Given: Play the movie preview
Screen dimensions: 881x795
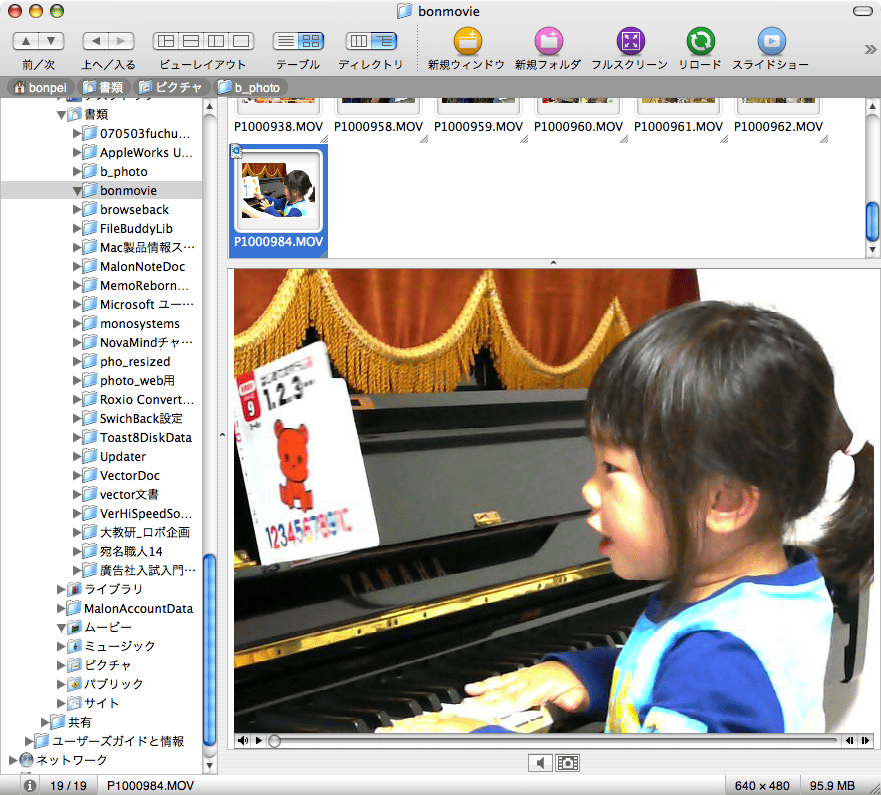Looking at the screenshot, I should (x=258, y=741).
